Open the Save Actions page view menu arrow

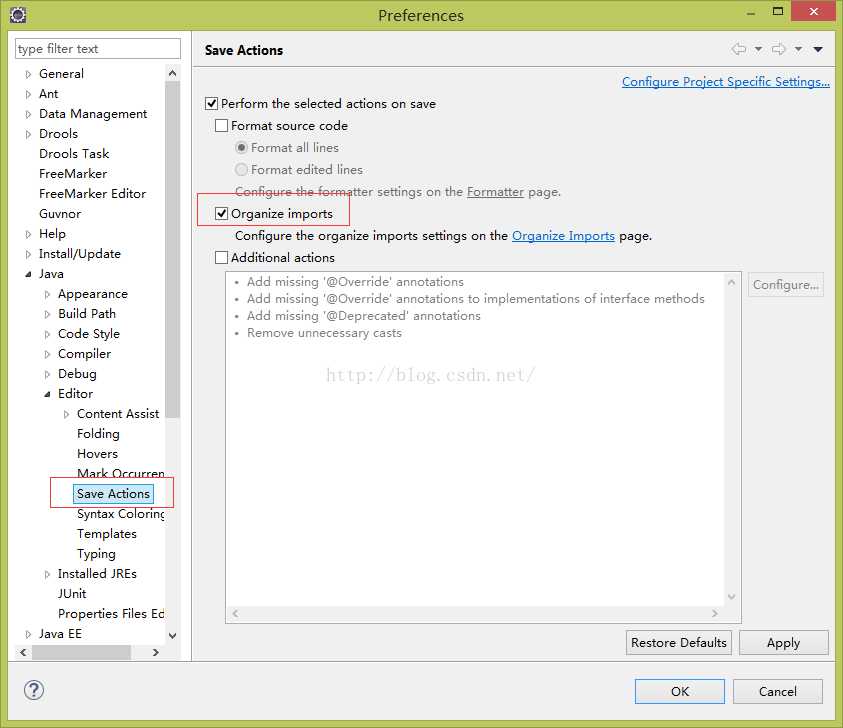tap(818, 49)
